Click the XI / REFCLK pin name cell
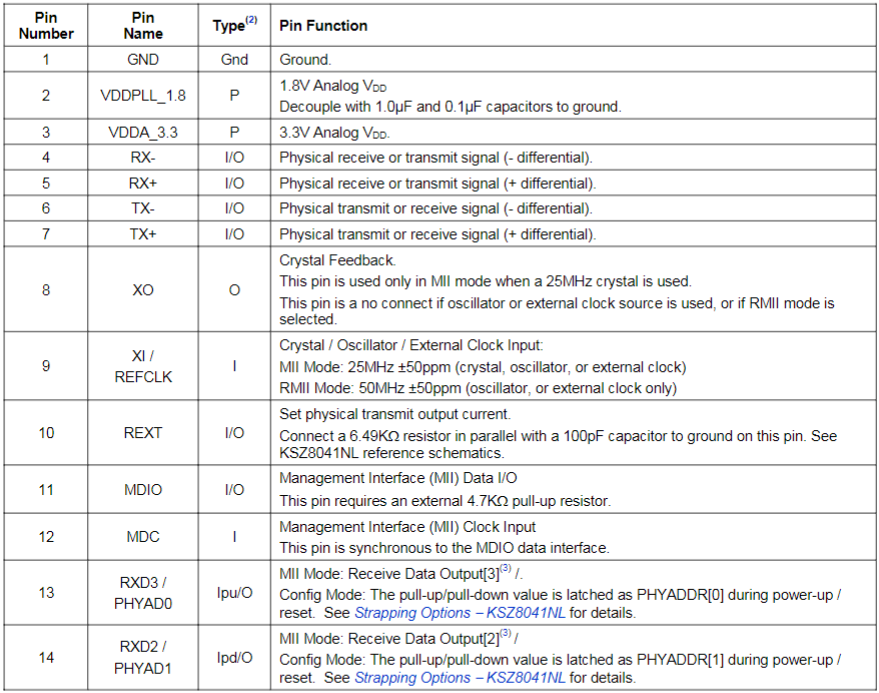This screenshot has width=879, height=693. click(x=143, y=366)
